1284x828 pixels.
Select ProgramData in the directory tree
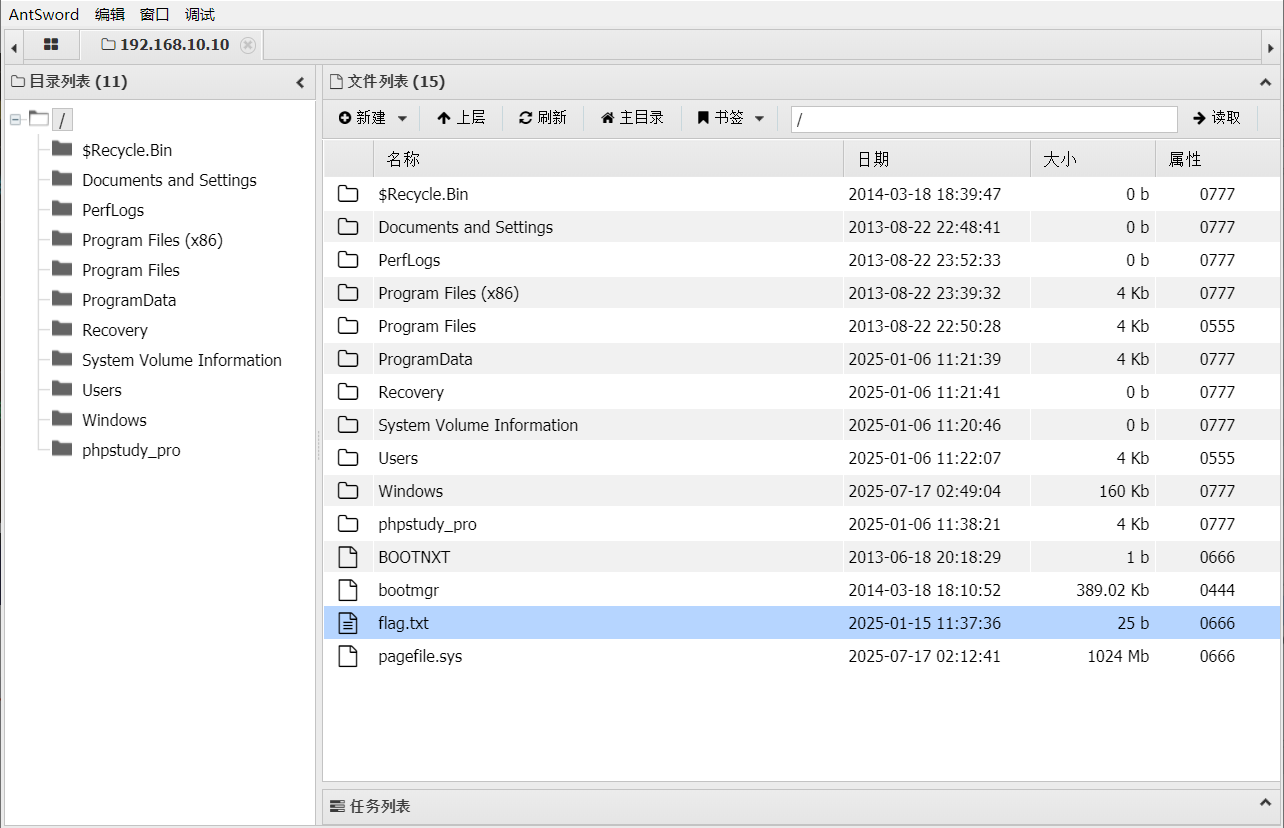tap(129, 300)
